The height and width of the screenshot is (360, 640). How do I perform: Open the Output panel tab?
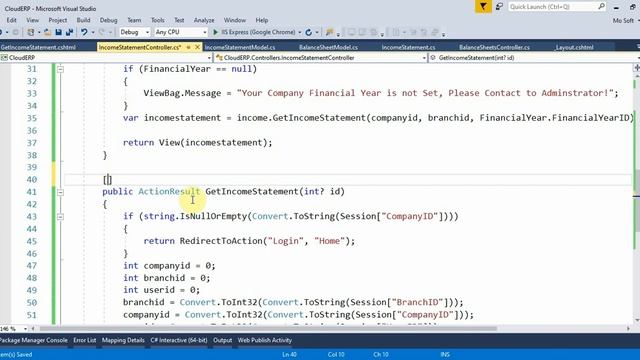point(222,340)
